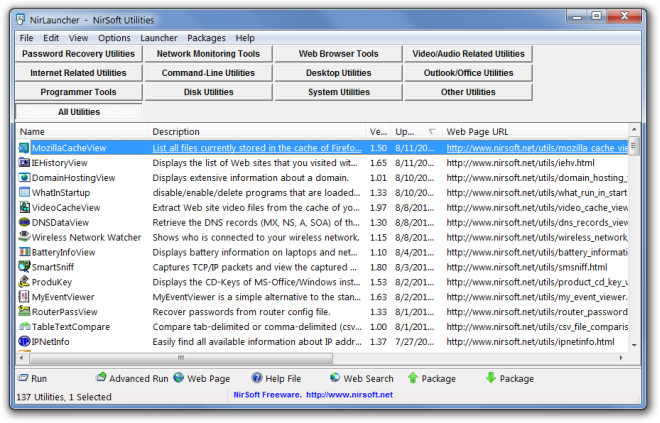Click the RouterPassView row icon

24,311
